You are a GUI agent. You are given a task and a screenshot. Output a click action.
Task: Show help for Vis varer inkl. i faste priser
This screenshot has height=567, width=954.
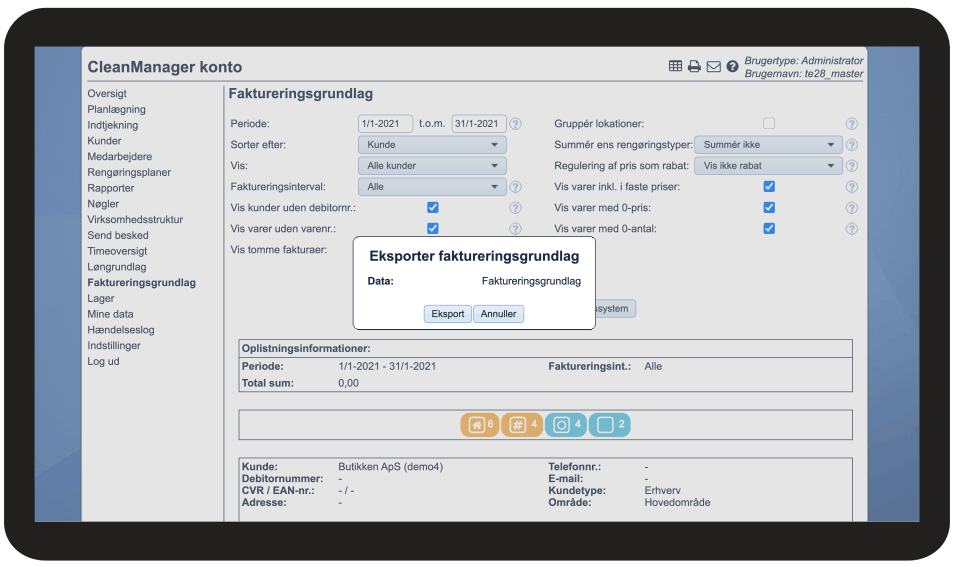[852, 187]
